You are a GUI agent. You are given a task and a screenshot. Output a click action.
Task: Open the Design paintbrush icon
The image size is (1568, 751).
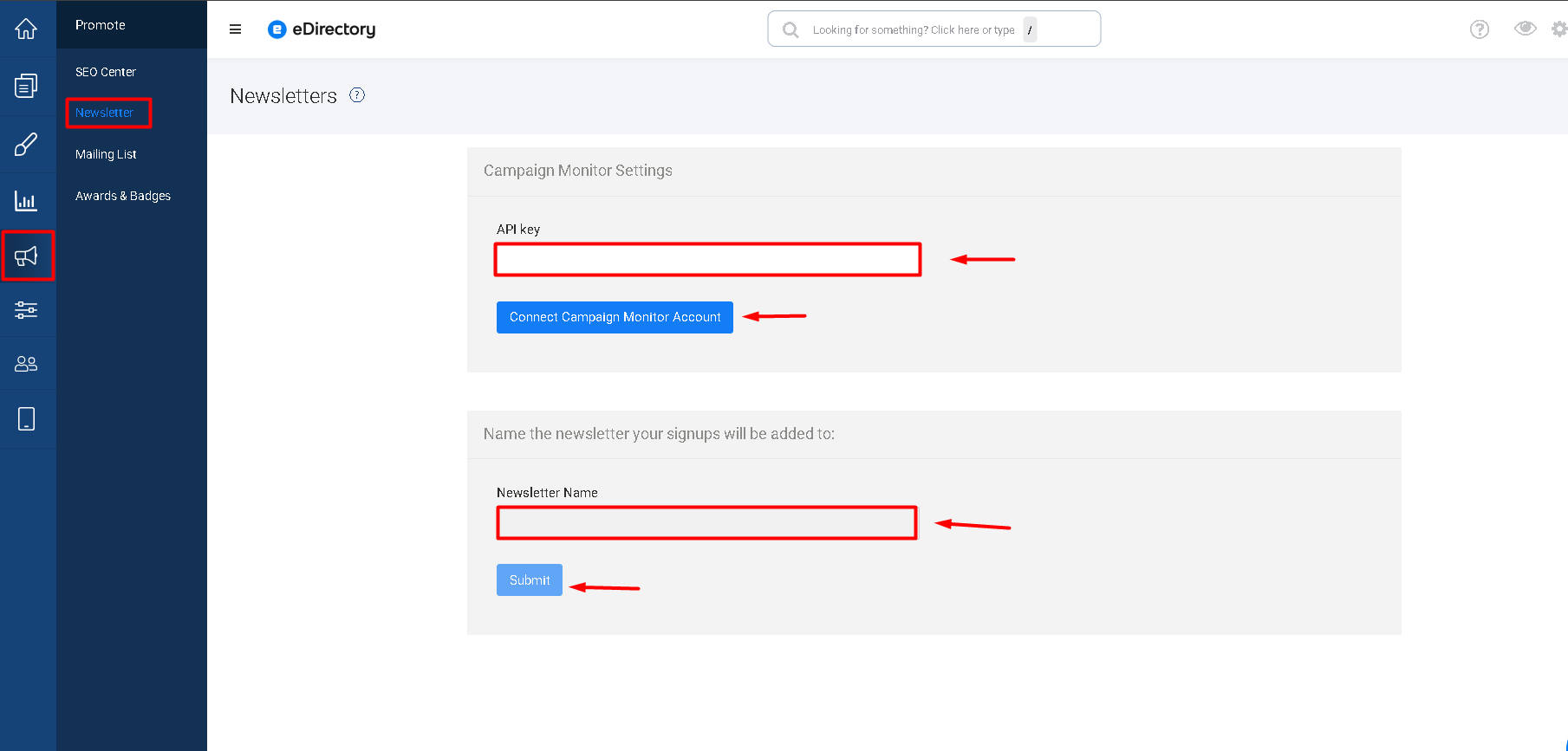click(26, 144)
